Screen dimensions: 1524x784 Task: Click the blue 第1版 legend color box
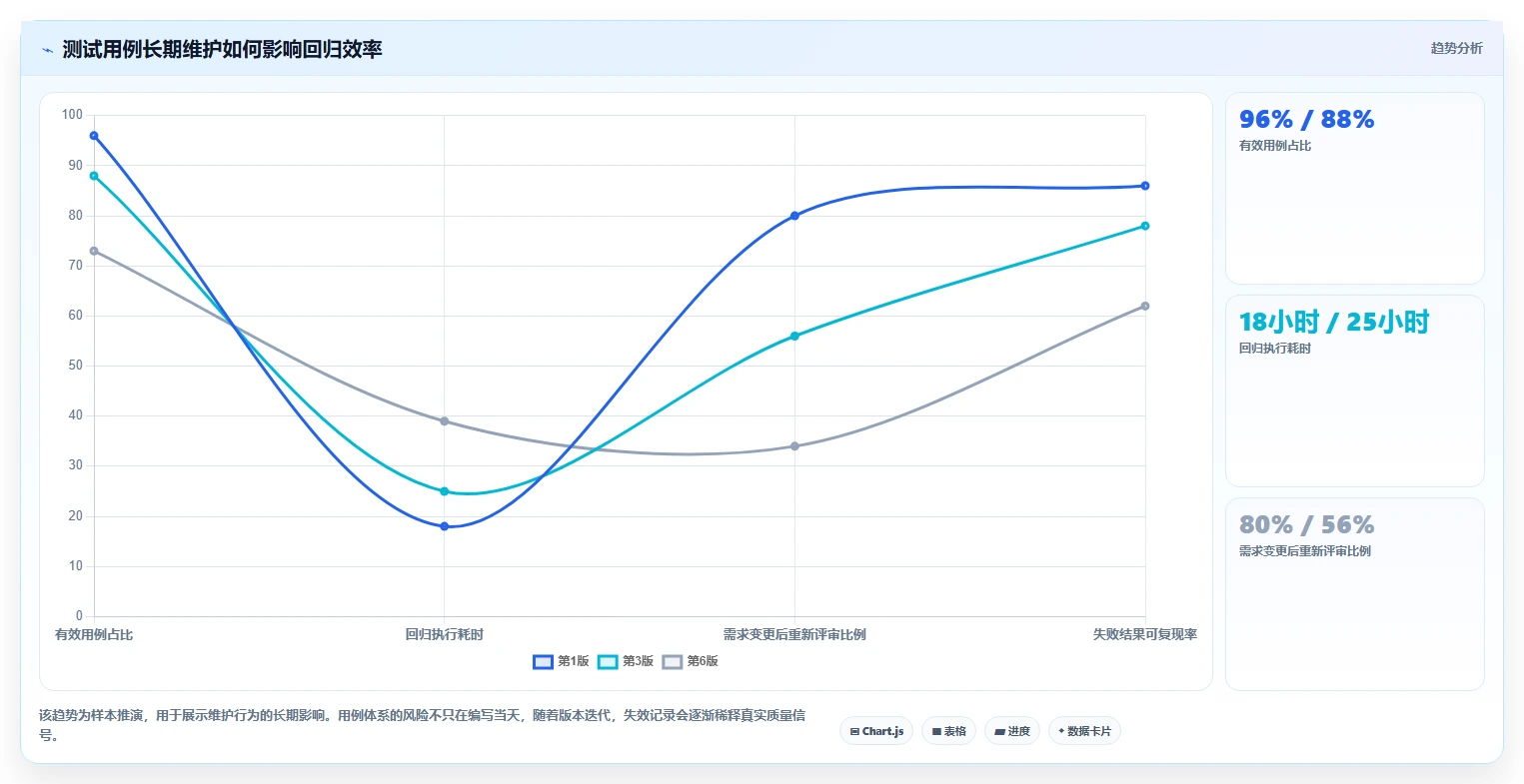tap(543, 661)
